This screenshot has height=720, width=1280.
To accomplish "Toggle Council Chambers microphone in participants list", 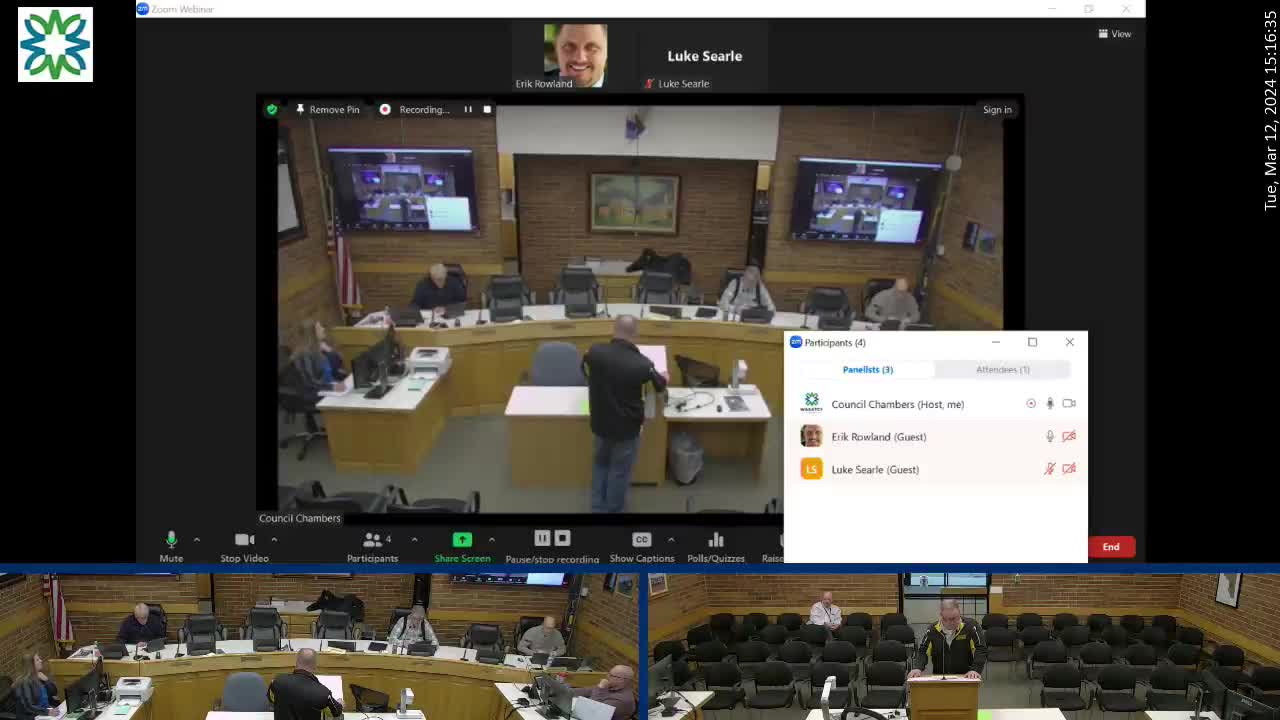I will click(1050, 404).
